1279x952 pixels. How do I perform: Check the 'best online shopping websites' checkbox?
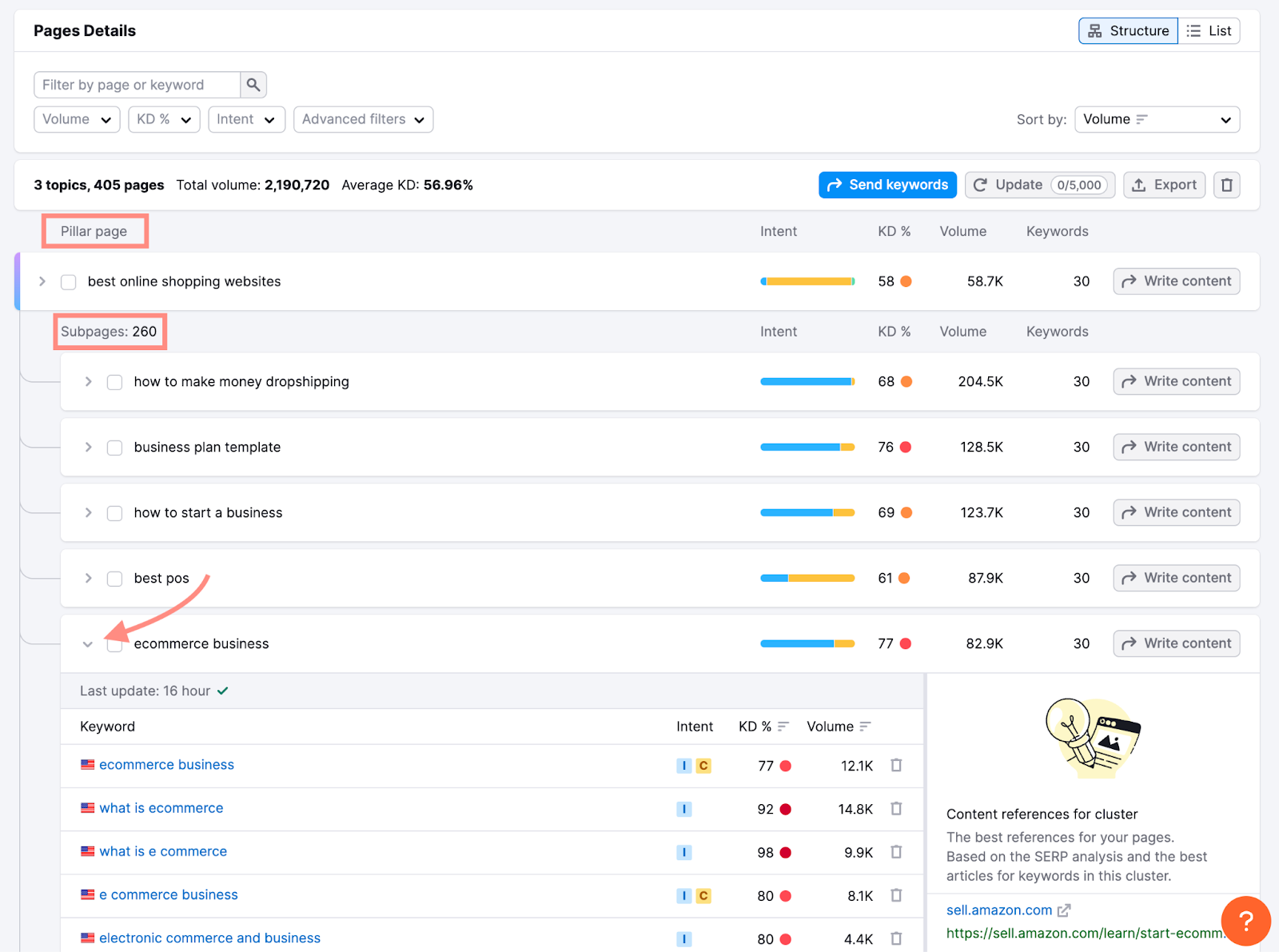pyautogui.click(x=68, y=281)
